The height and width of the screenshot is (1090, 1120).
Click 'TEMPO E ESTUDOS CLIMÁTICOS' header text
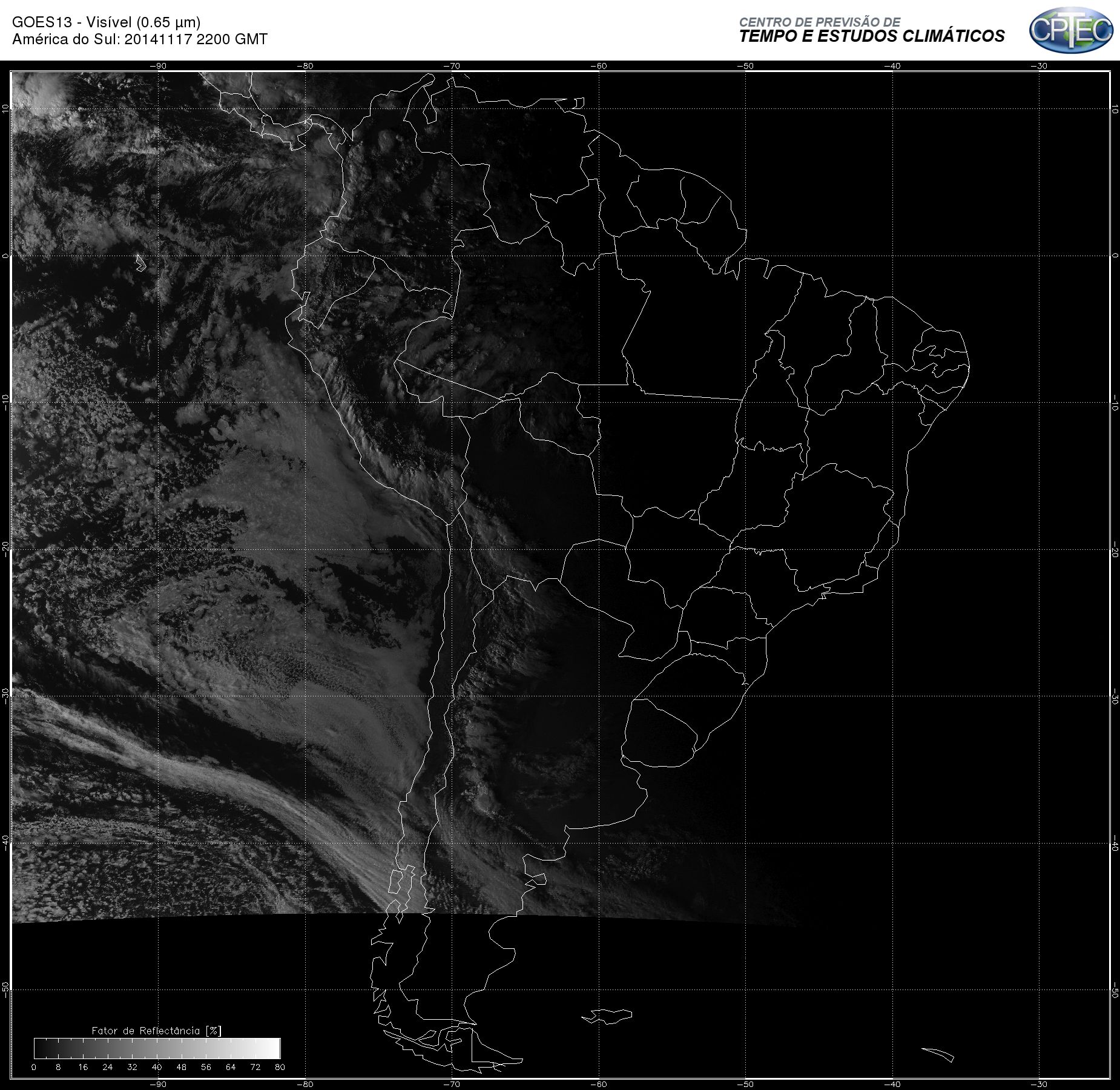pyautogui.click(x=872, y=37)
